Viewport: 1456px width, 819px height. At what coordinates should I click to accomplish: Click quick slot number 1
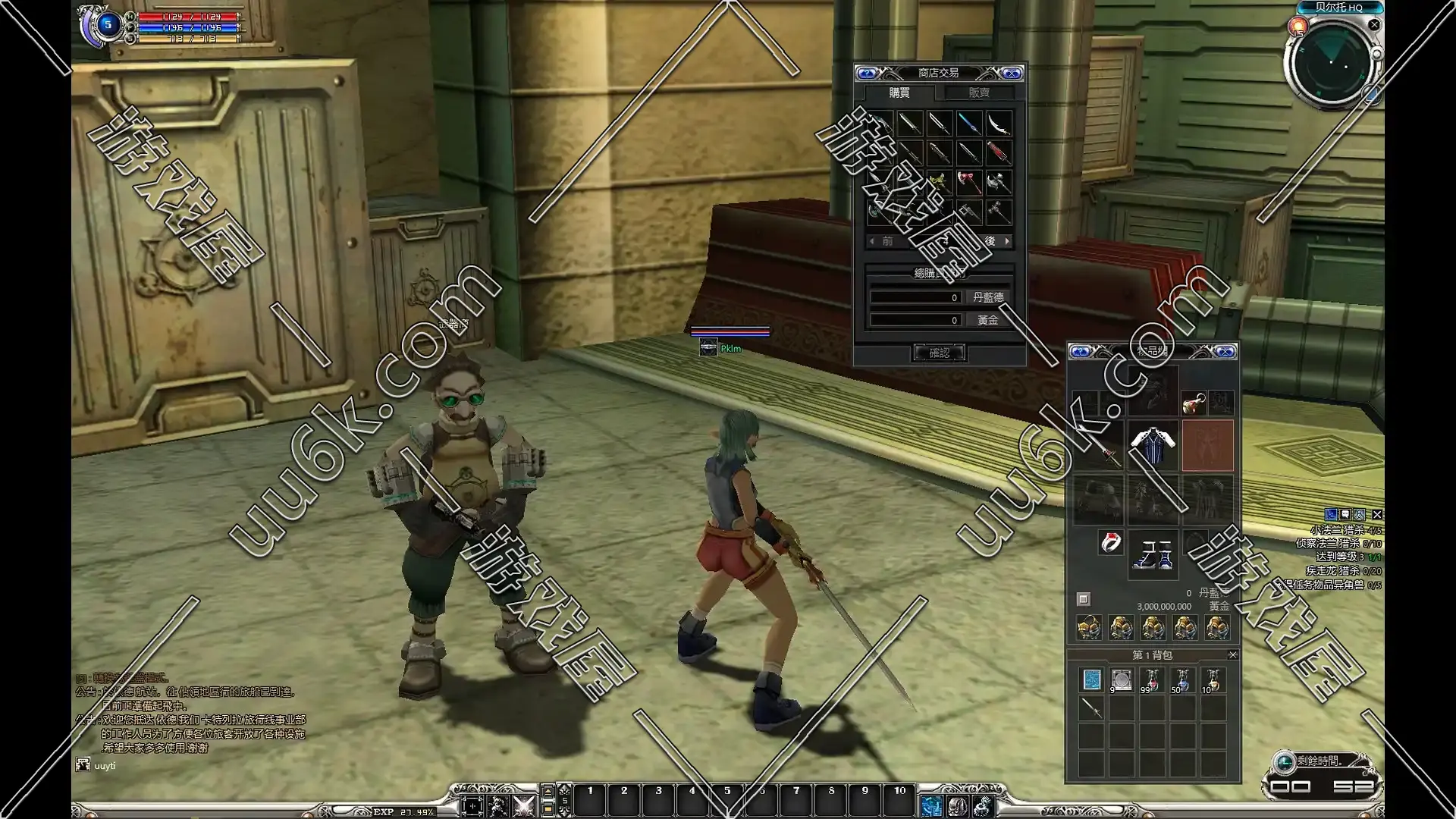point(590,801)
